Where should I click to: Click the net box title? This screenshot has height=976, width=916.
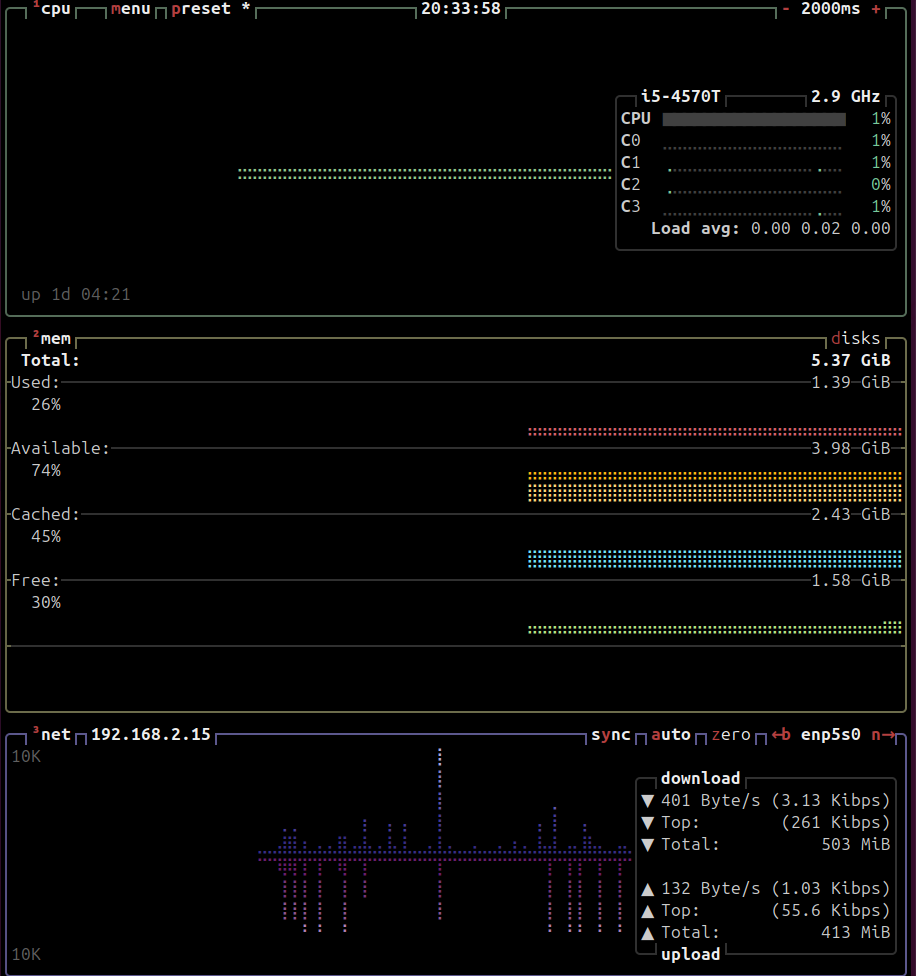[55, 735]
